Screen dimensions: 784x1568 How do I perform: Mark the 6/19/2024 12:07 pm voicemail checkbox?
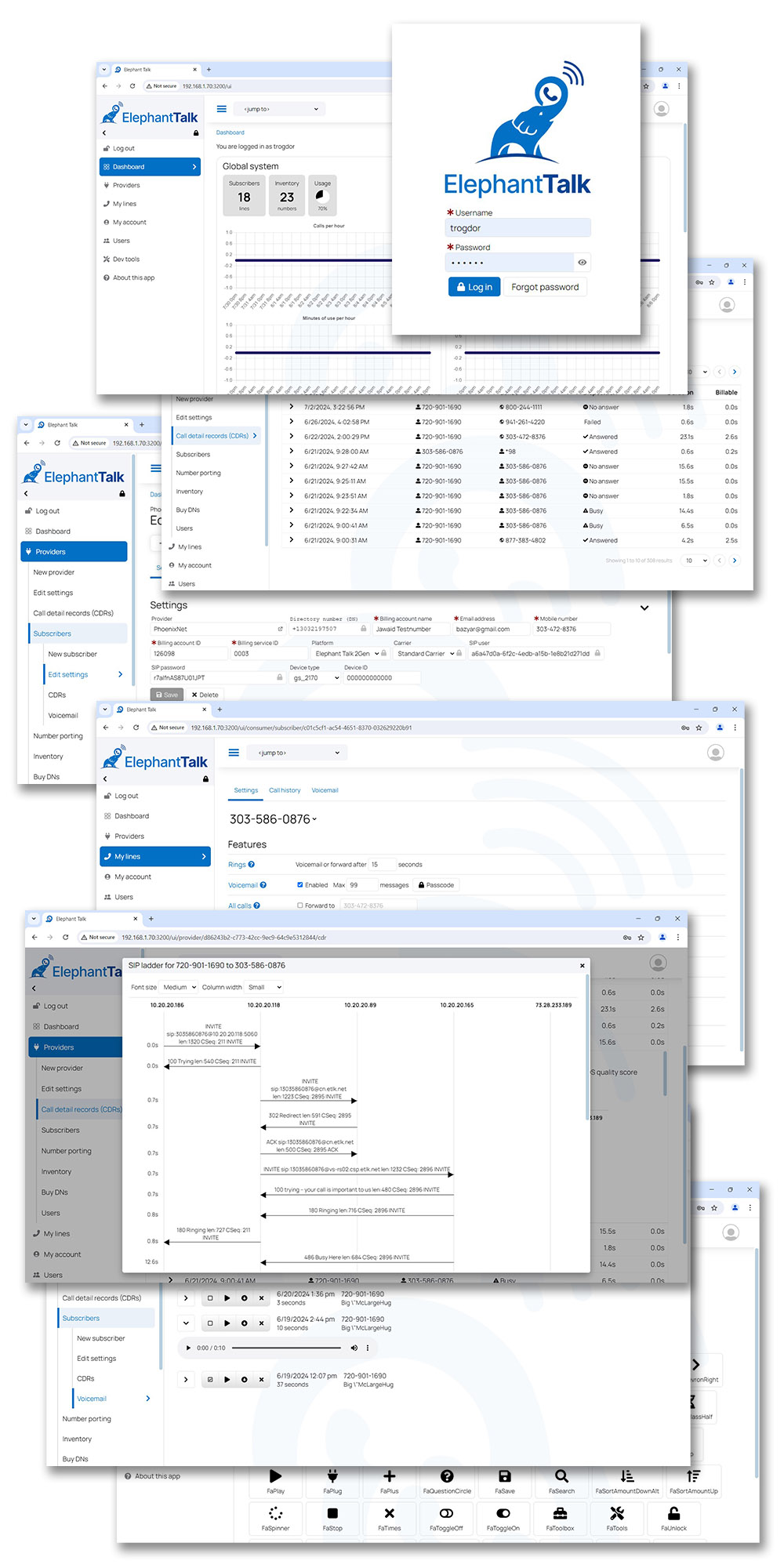[209, 1380]
